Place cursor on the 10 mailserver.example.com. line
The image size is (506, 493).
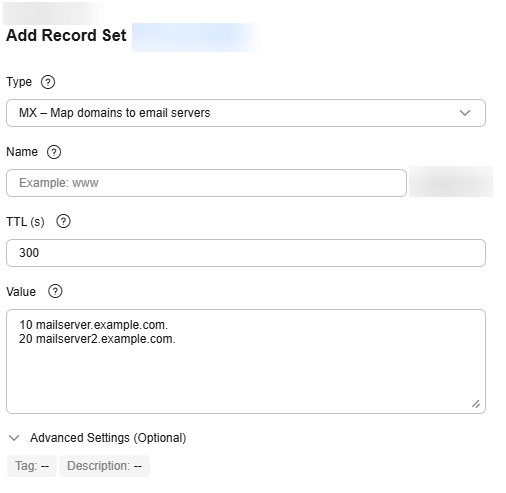click(93, 325)
